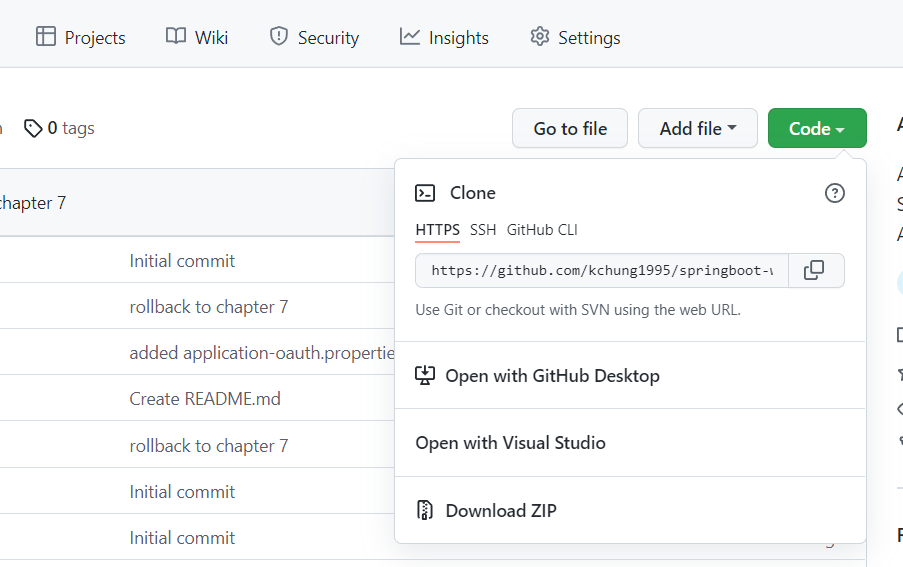Select the GitHub CLI clone tab
Viewport: 903px width, 567px height.
click(x=542, y=230)
